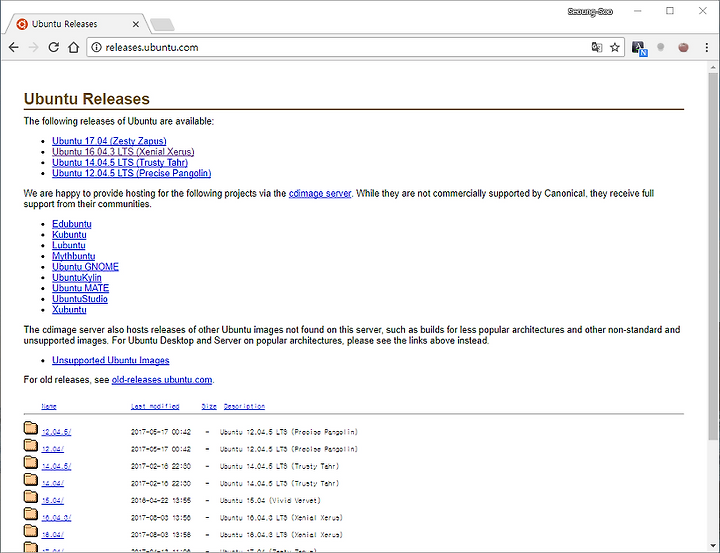Open the 12.04/ directory link

tap(53, 449)
